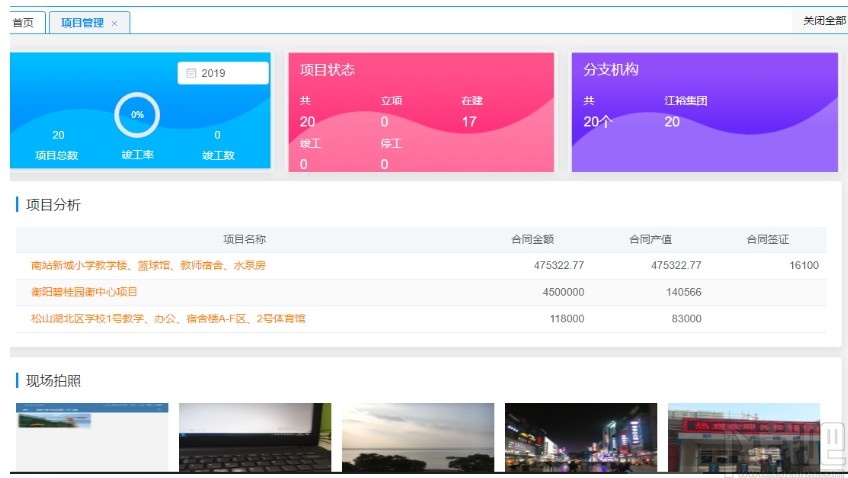Click the 项目名称 column header

pos(244,239)
